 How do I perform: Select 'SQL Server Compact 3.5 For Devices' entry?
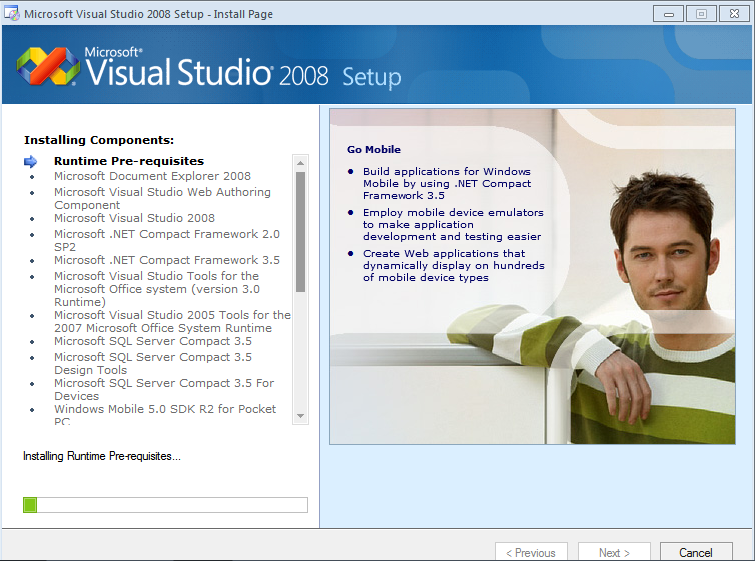[164, 389]
